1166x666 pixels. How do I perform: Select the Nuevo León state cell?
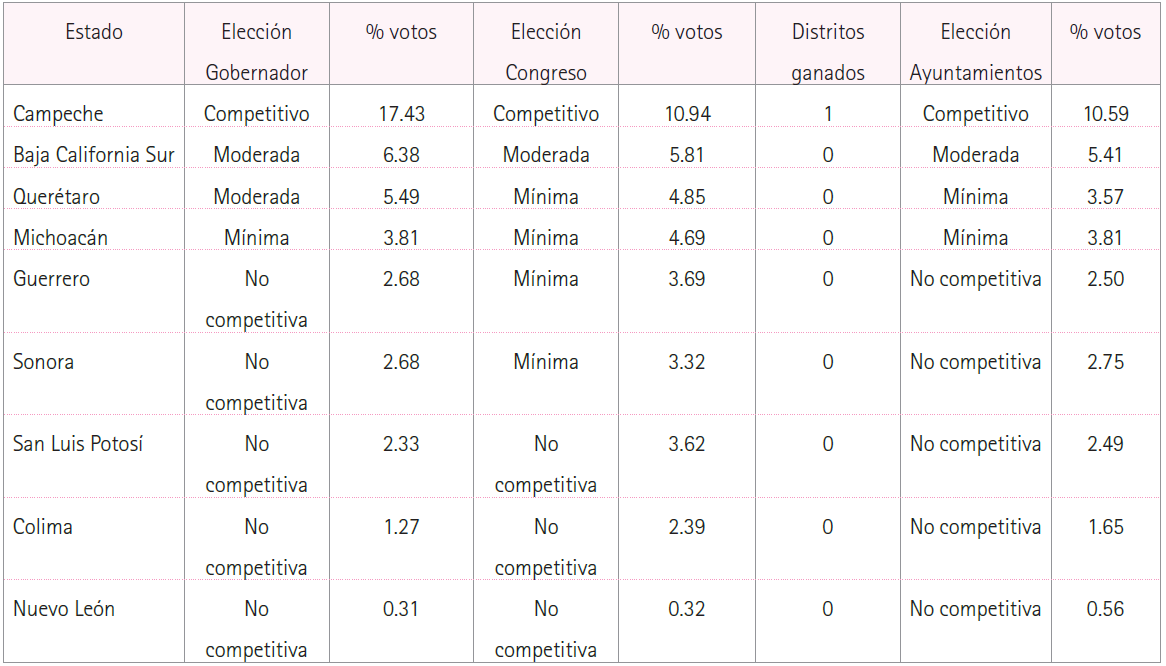64,609
